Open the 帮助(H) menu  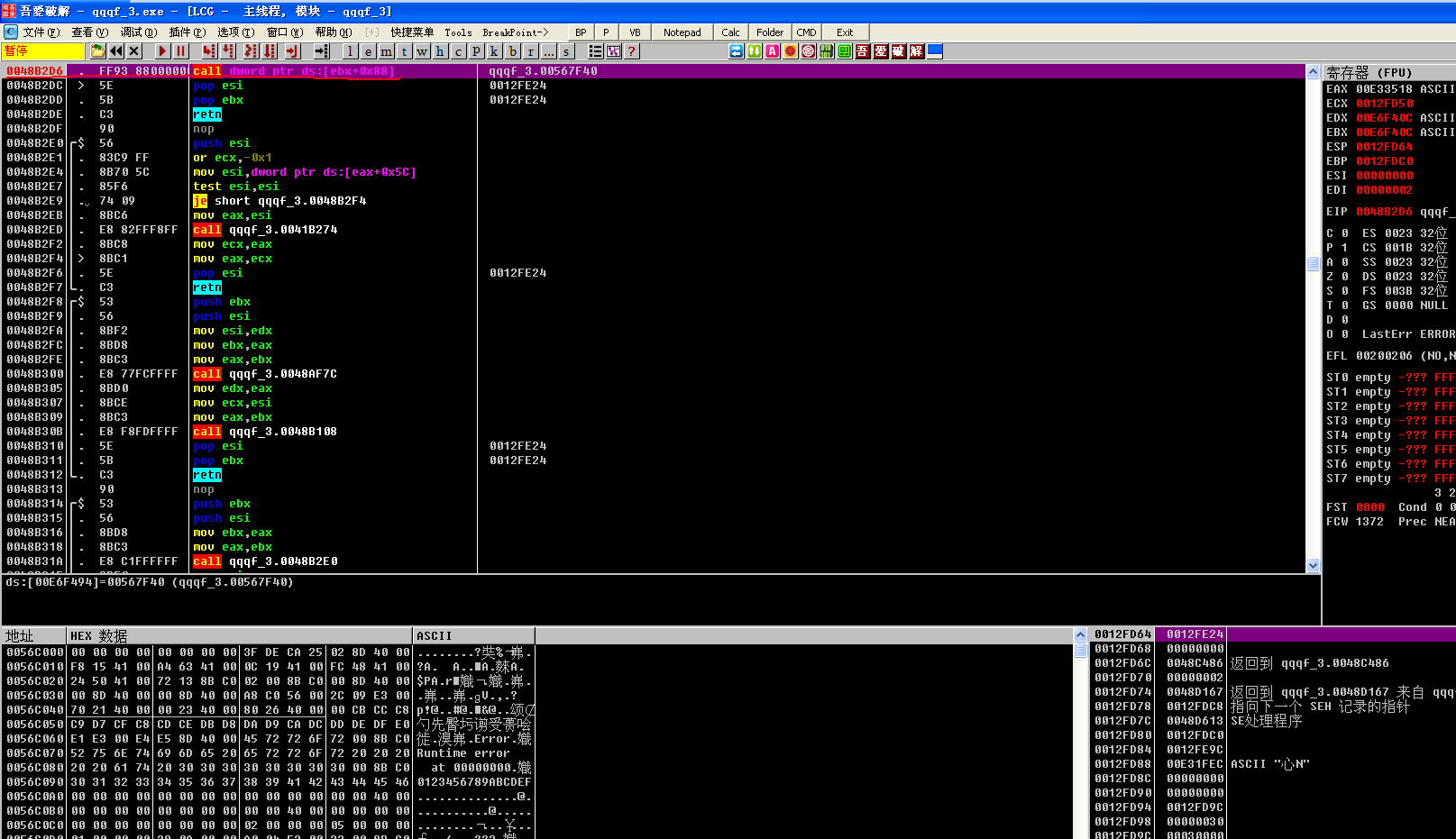pyautogui.click(x=334, y=32)
